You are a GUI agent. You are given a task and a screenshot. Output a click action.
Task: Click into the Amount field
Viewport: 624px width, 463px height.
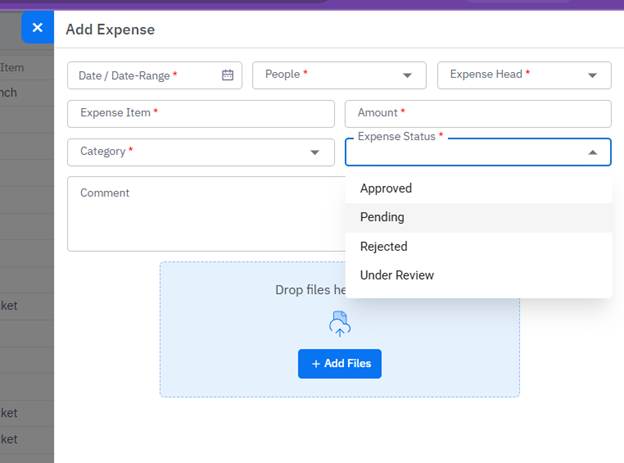[478, 113]
